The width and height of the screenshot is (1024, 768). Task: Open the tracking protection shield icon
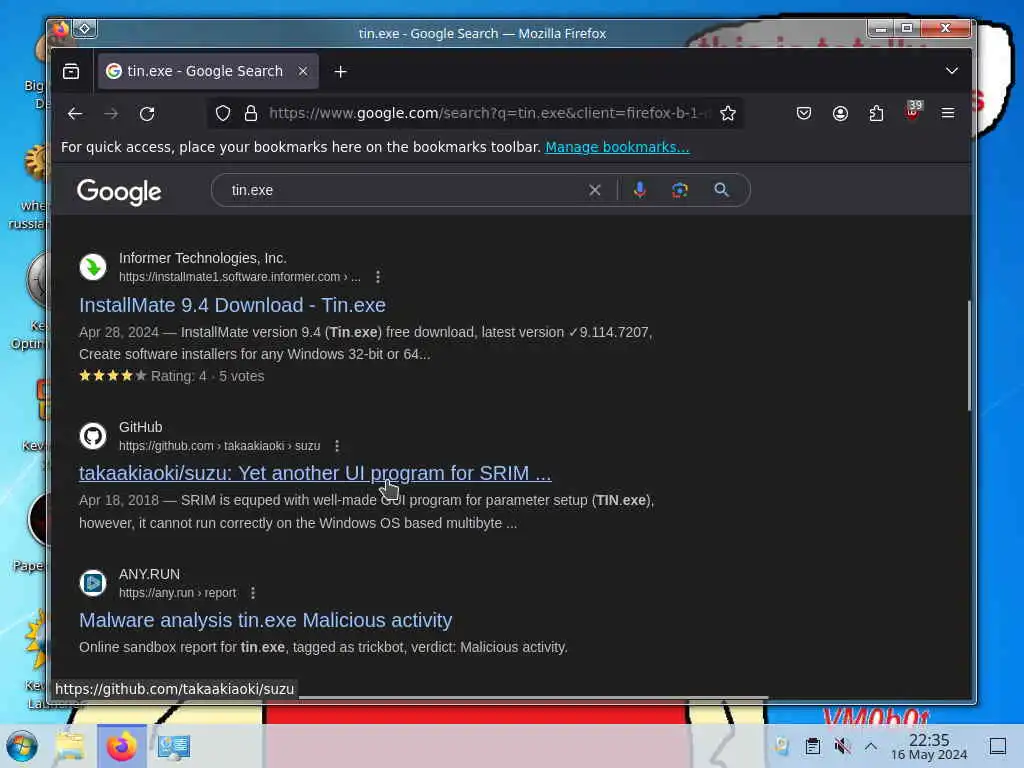coord(223,114)
